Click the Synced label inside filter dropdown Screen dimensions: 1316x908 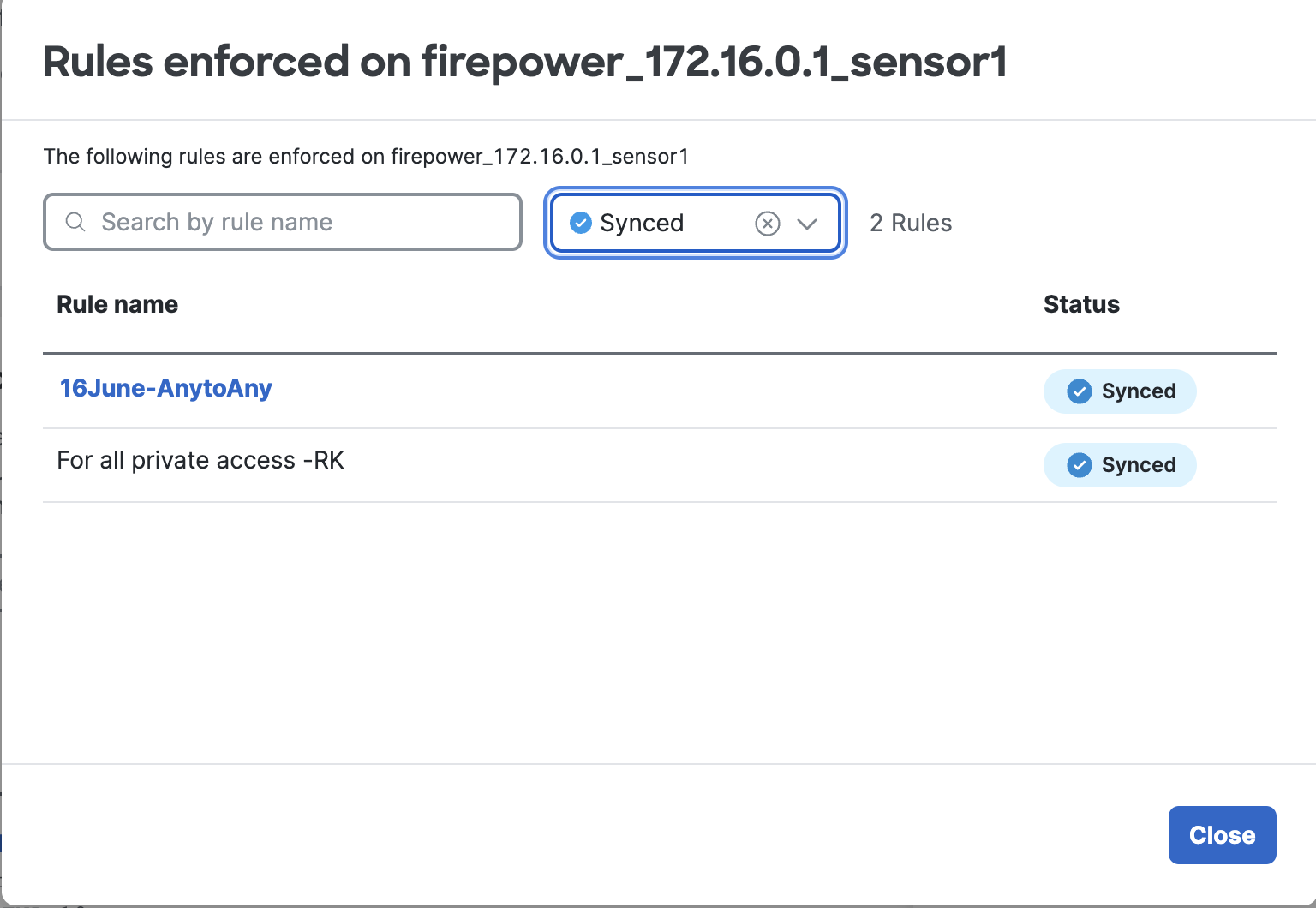tap(642, 224)
